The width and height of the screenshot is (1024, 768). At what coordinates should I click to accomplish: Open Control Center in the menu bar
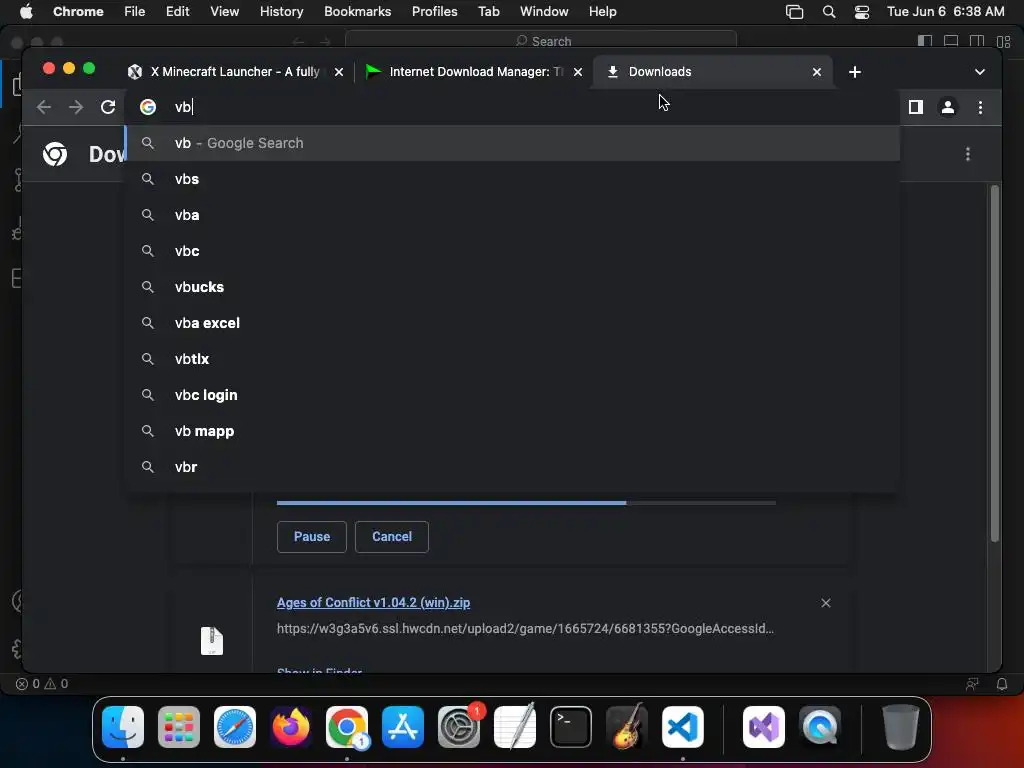862,12
